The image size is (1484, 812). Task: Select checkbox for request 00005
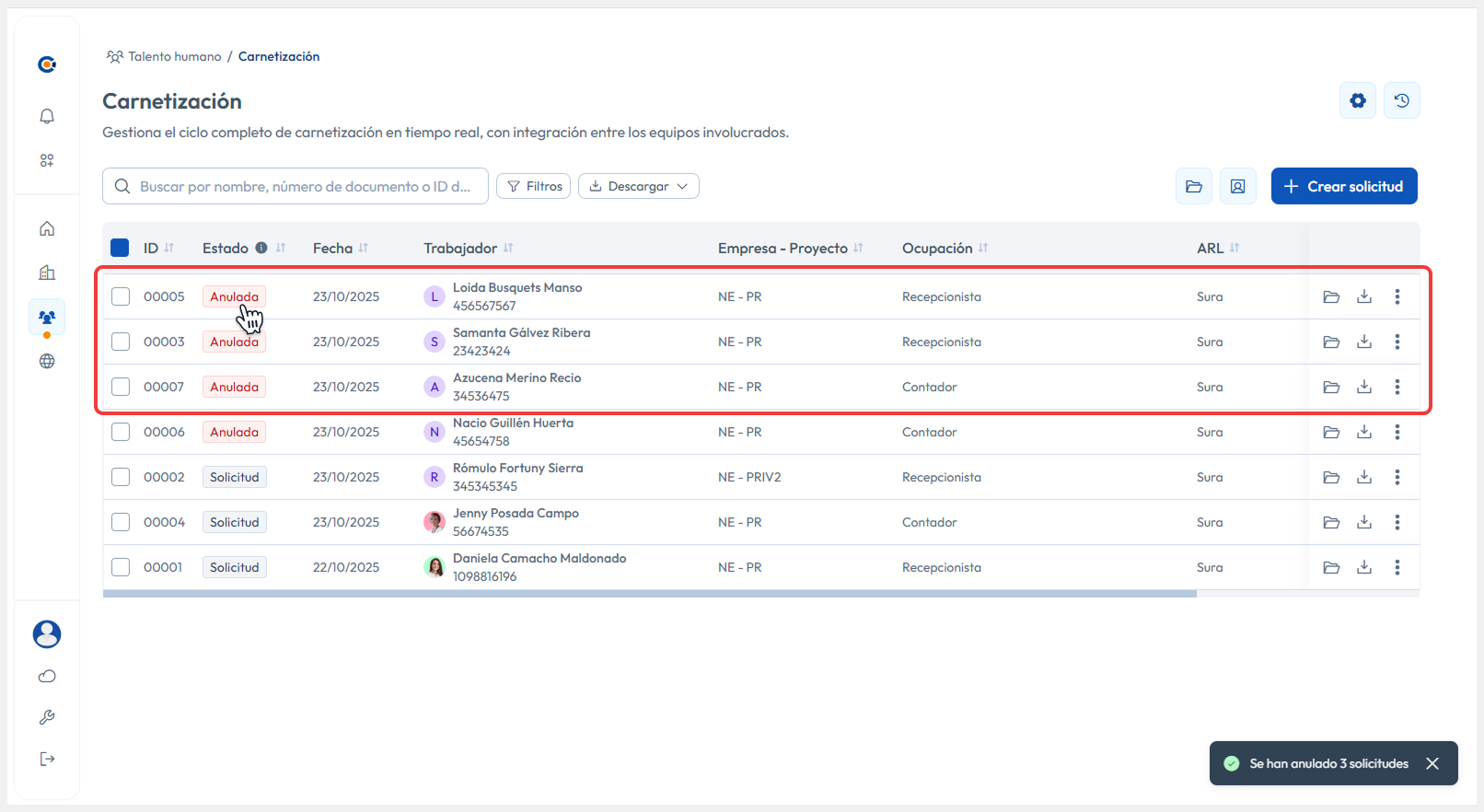pos(121,296)
